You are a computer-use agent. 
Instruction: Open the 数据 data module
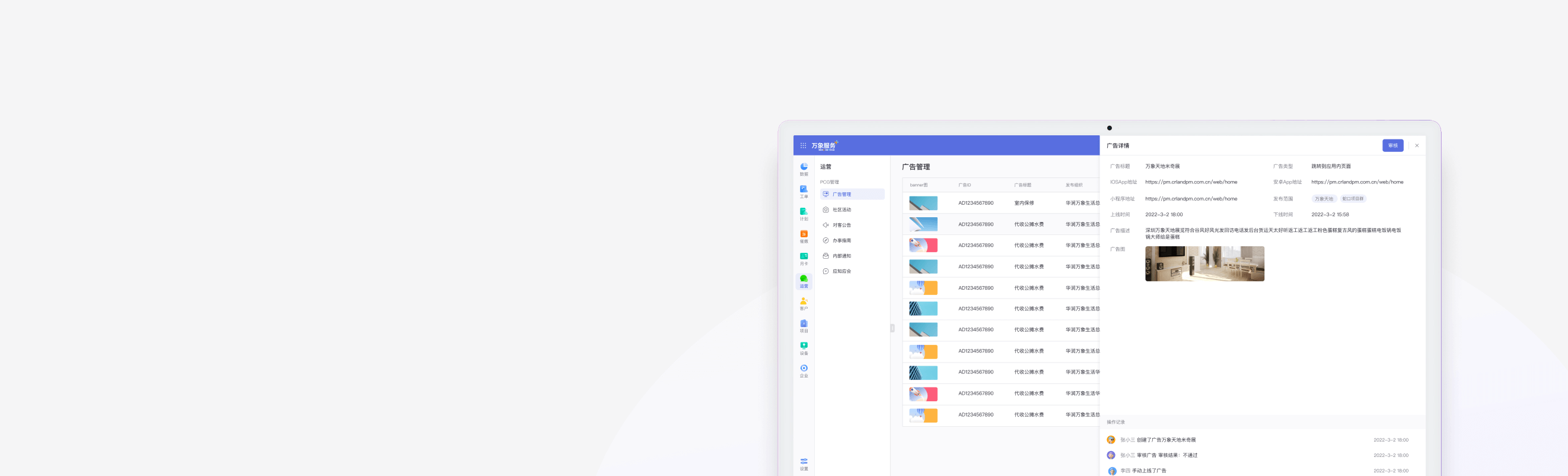tap(804, 169)
